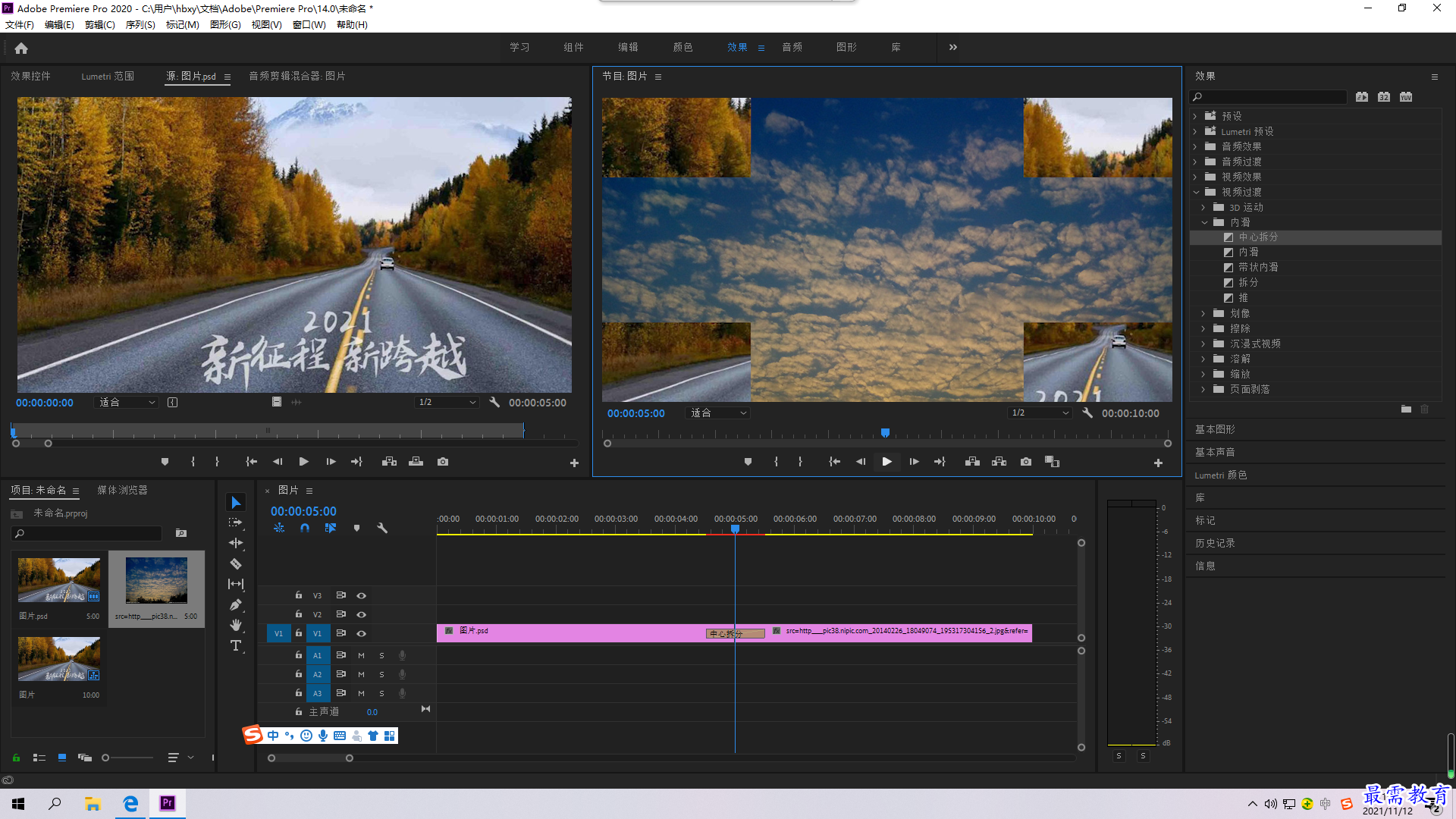Click the Program monitor scrubber playhead
Image resolution: width=1456 pixels, height=819 pixels.
885,433
